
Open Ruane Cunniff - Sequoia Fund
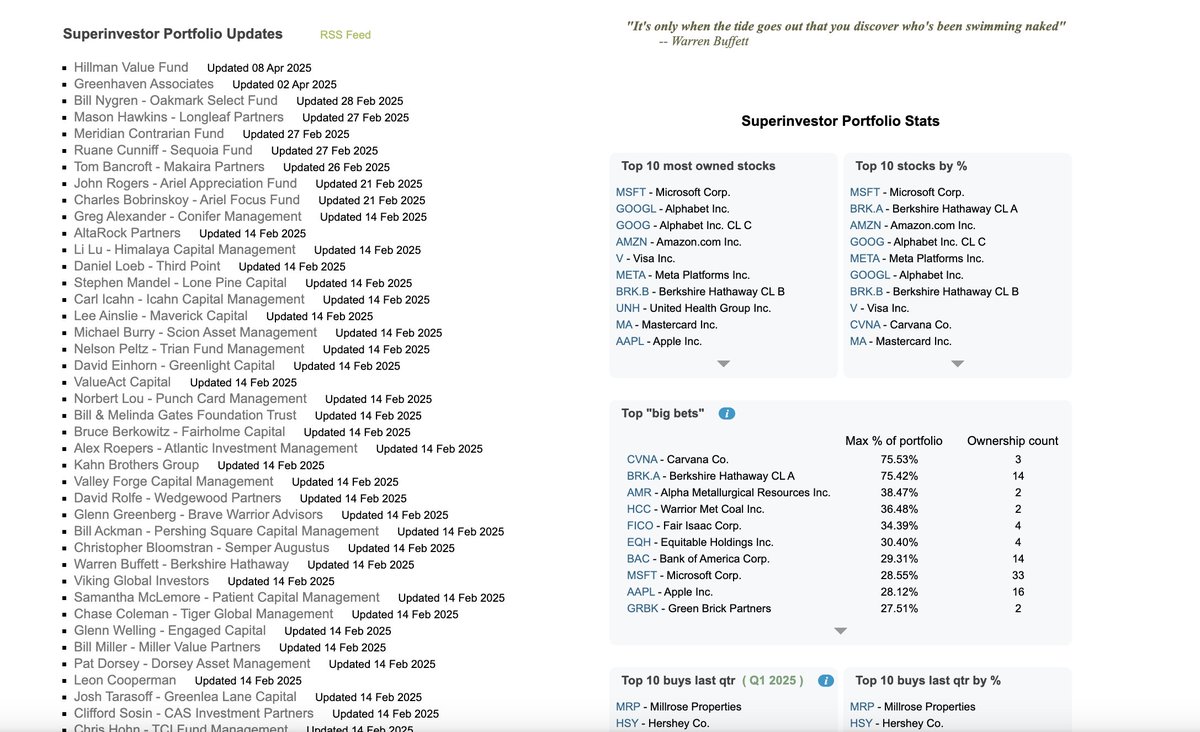tap(163, 150)
